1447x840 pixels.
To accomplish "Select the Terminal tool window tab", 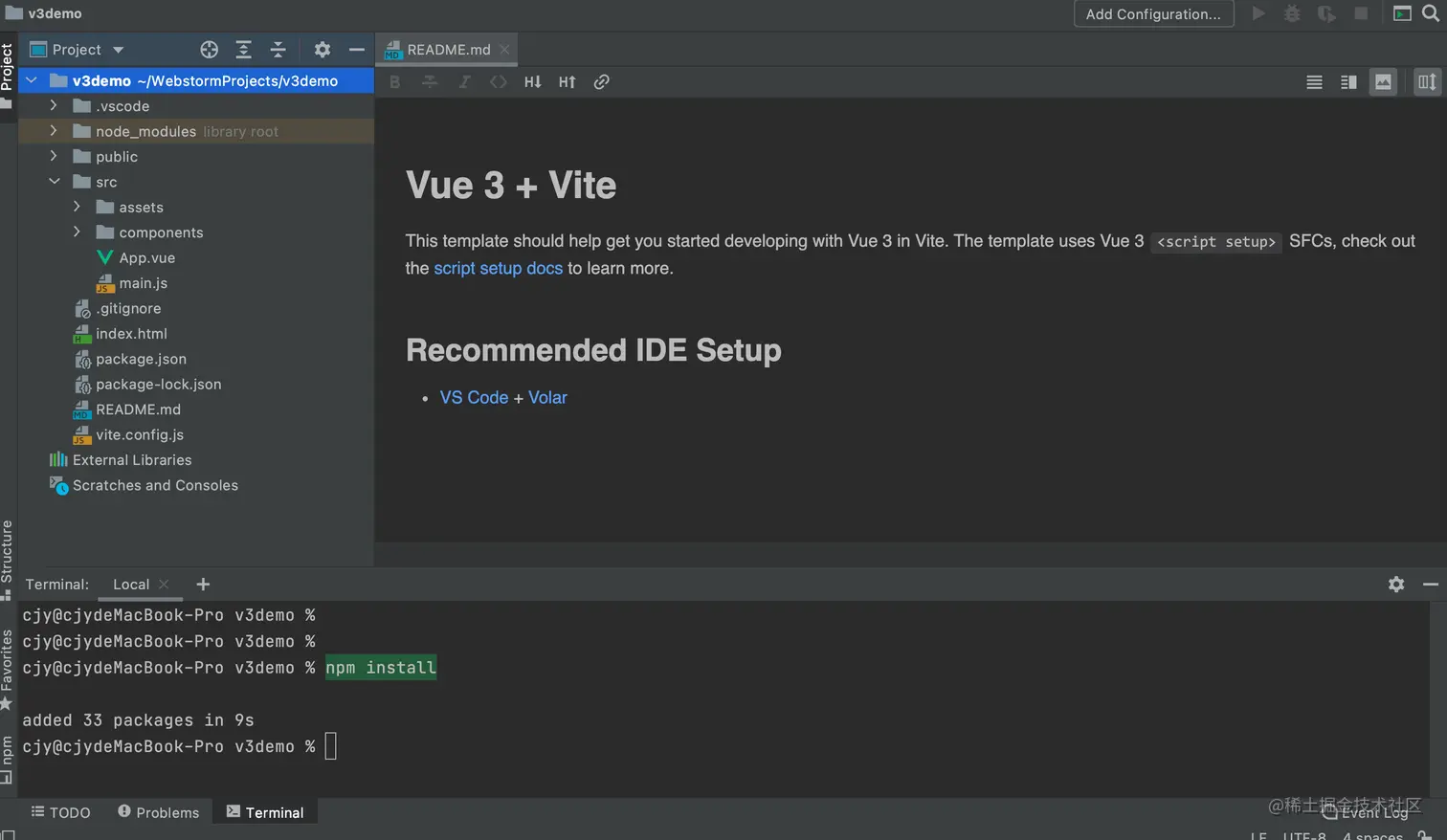I will [265, 812].
